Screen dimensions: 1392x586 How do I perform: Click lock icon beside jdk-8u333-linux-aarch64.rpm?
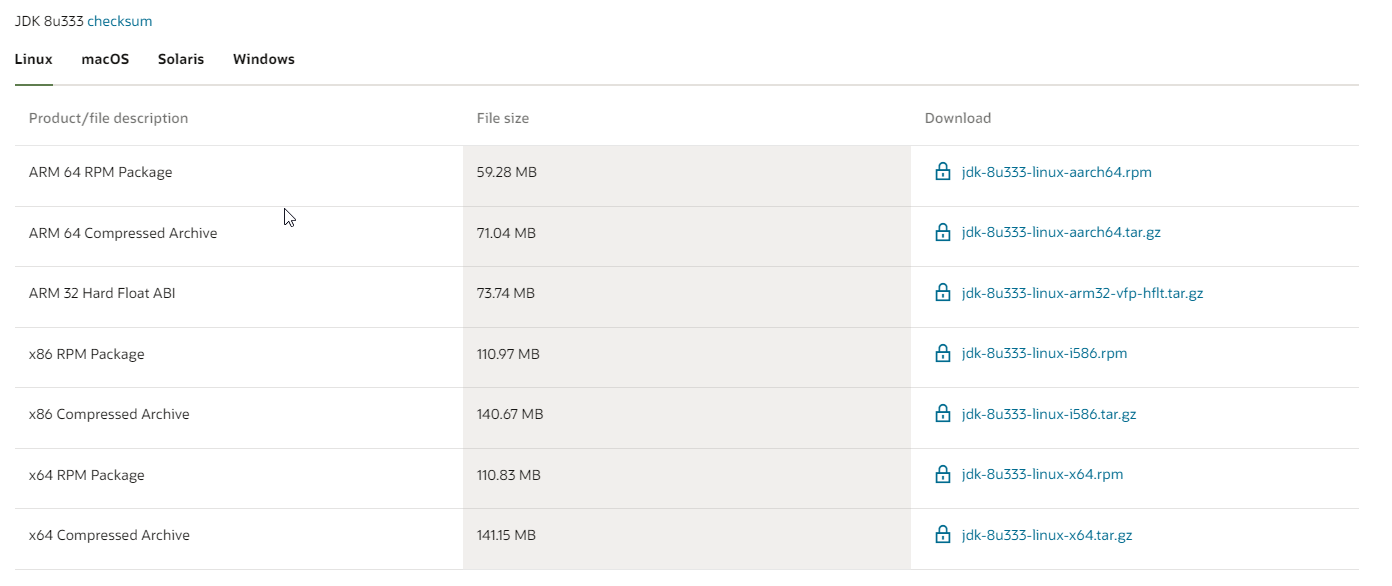point(942,172)
